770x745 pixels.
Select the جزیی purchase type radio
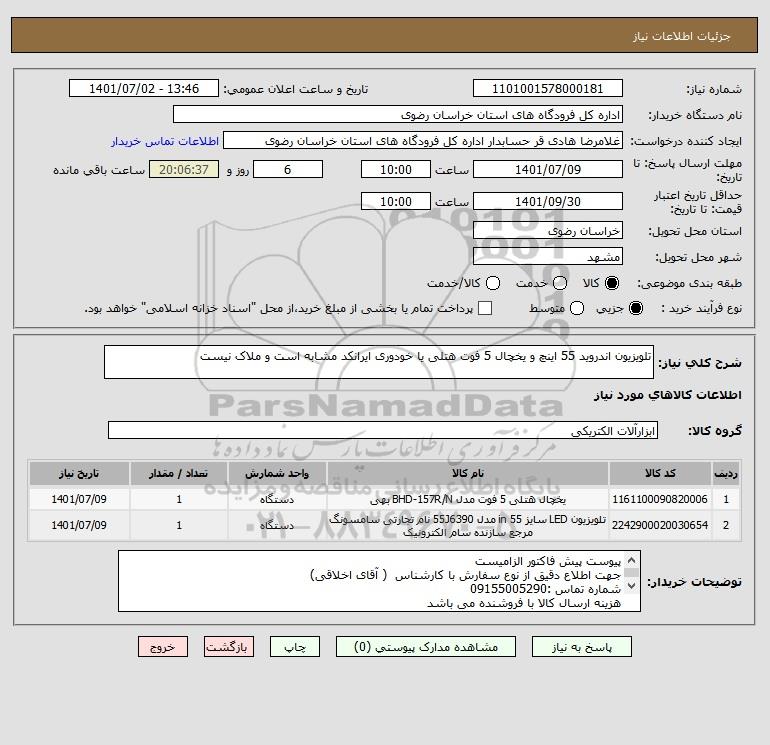pos(635,308)
